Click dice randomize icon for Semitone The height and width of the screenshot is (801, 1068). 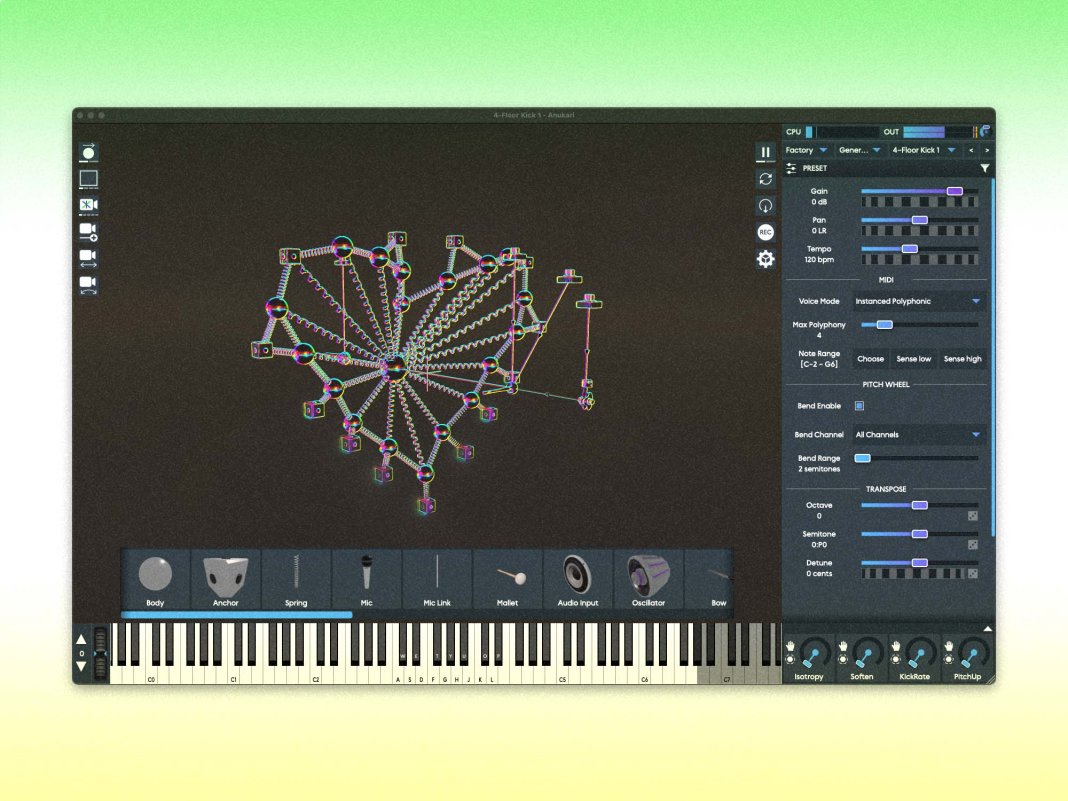(973, 544)
